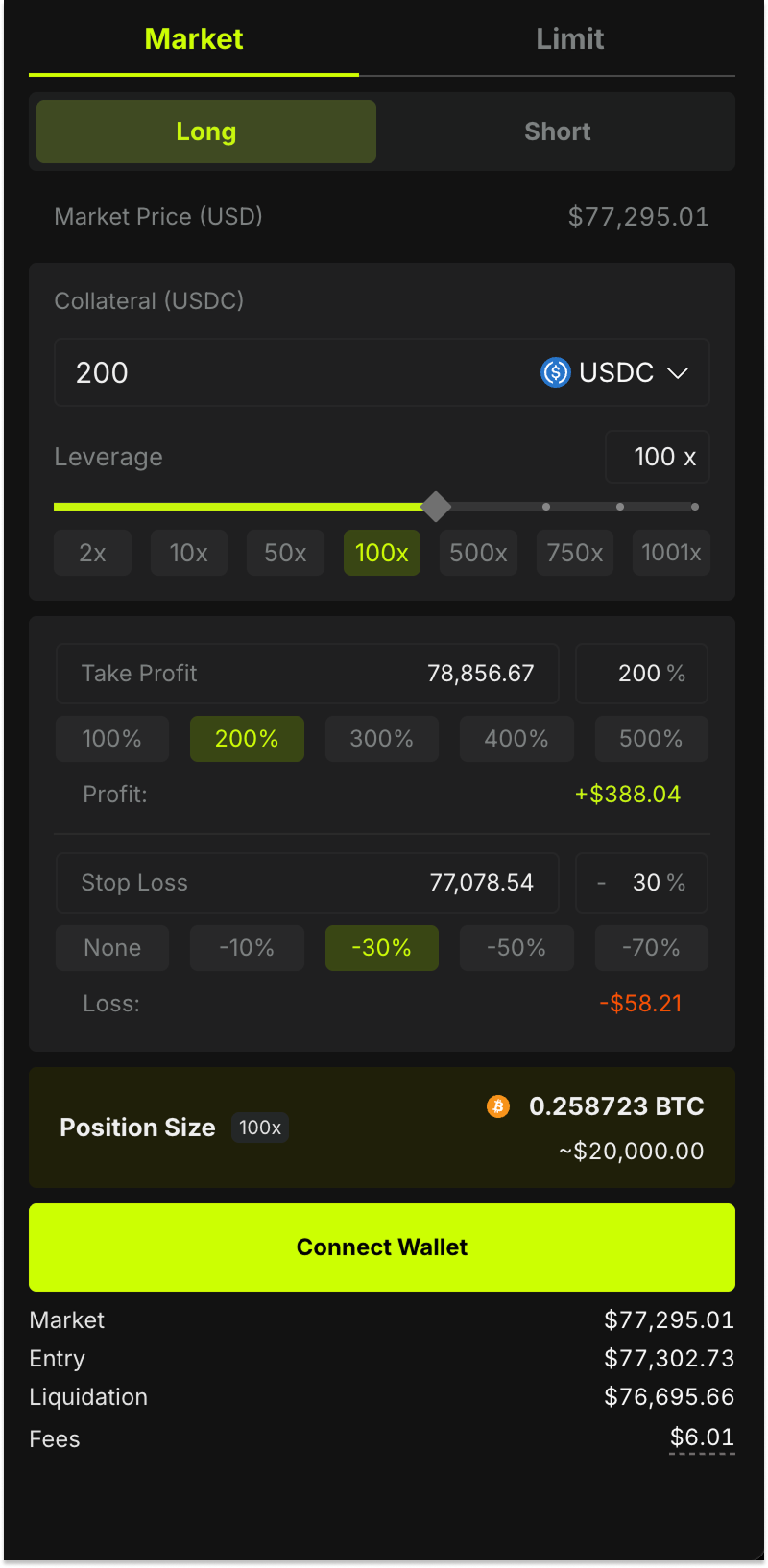Select the 1001x leverage preset
This screenshot has width=768, height=1568.
(671, 553)
